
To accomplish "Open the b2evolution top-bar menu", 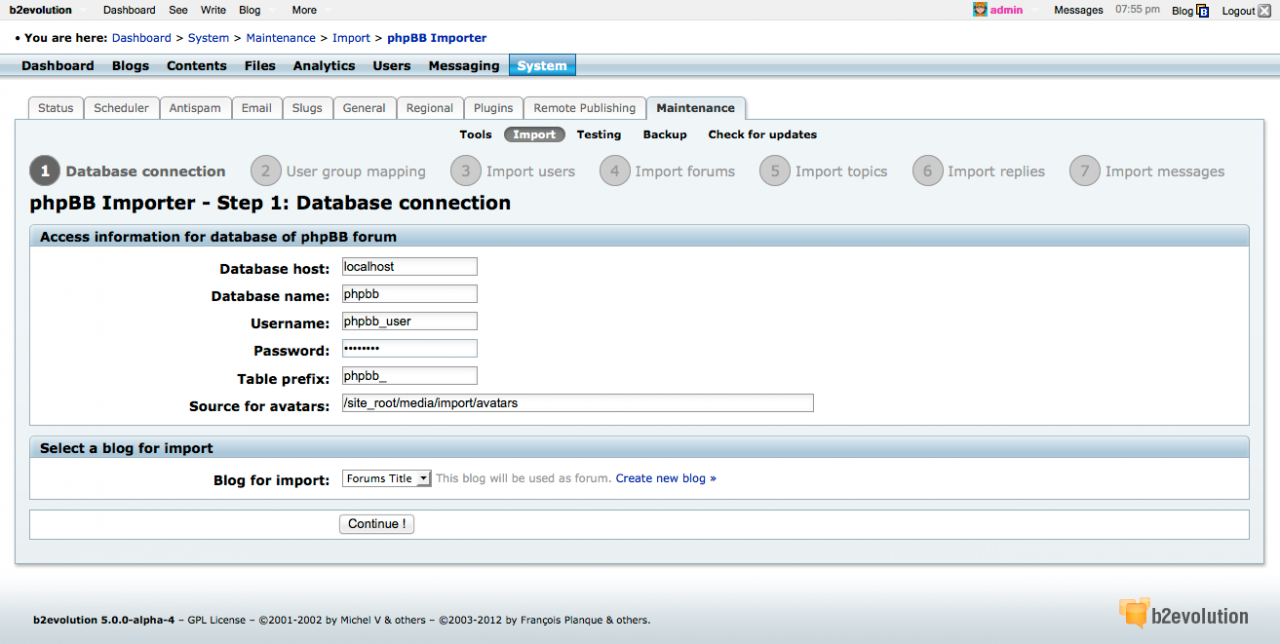I will coord(41,10).
